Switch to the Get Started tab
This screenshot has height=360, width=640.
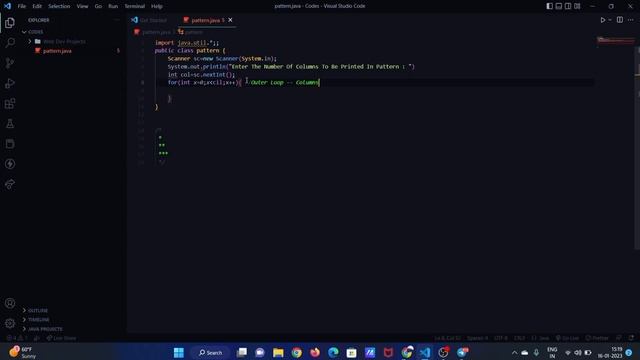coord(150,20)
